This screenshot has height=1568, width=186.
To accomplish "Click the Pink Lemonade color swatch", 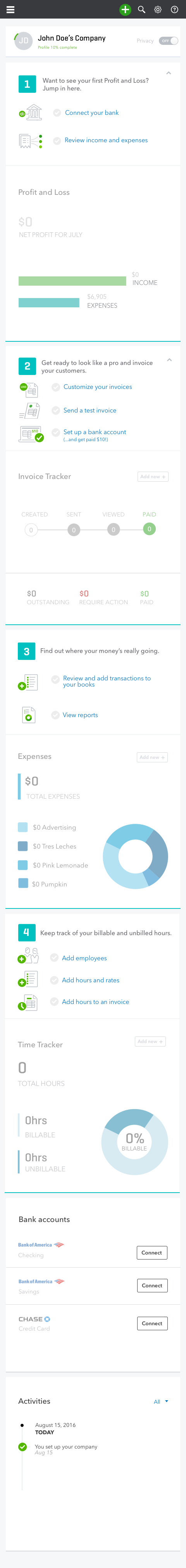I will 22,864.
